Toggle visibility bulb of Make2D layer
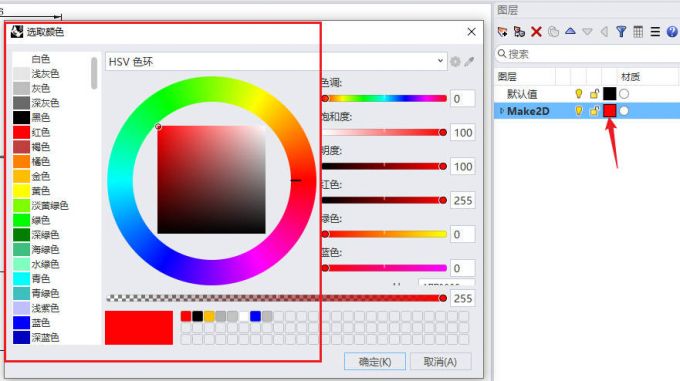The height and width of the screenshot is (381, 680). pyautogui.click(x=579, y=111)
